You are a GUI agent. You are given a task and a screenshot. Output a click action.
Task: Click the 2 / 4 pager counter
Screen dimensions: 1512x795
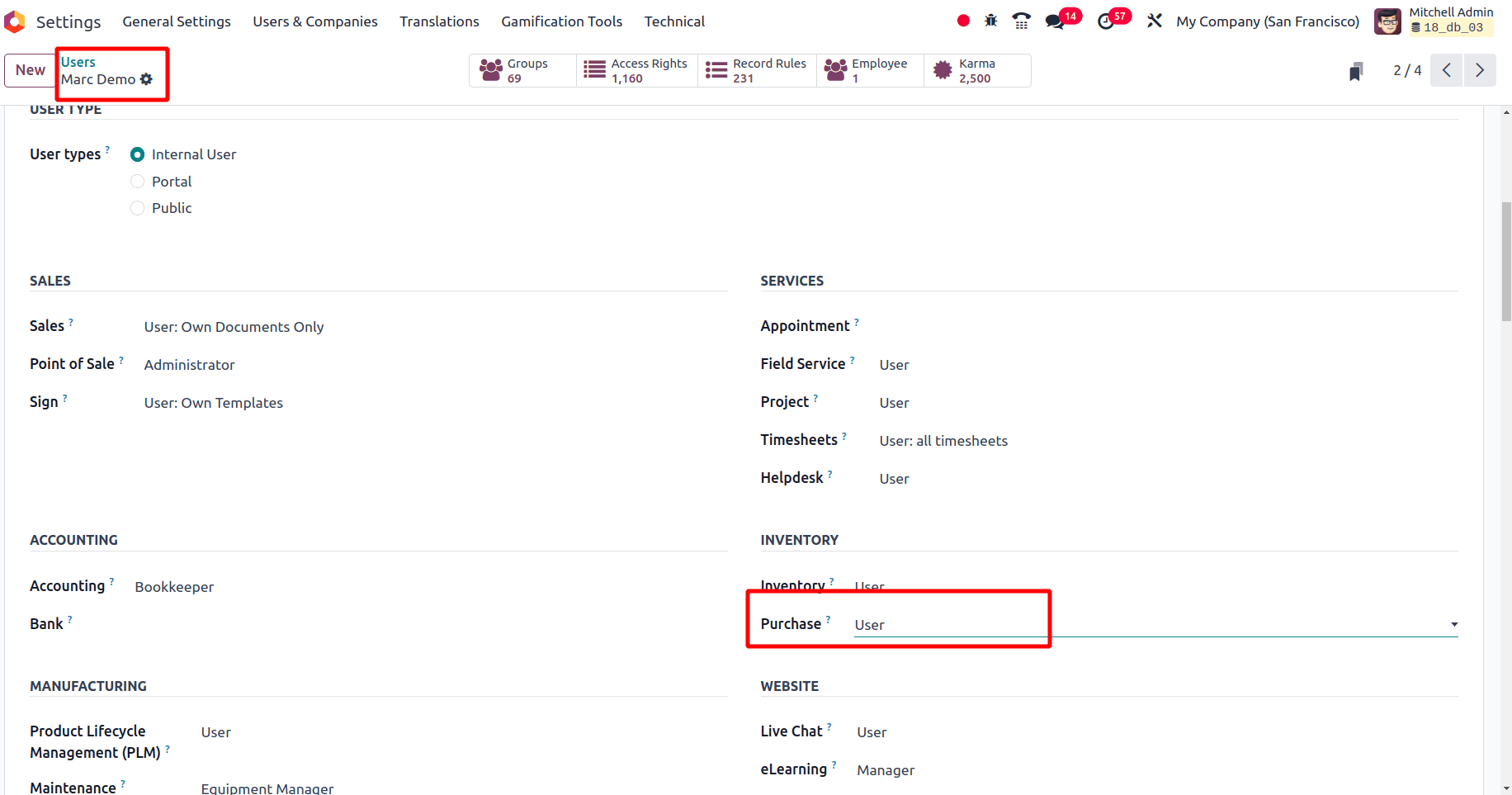(1407, 70)
